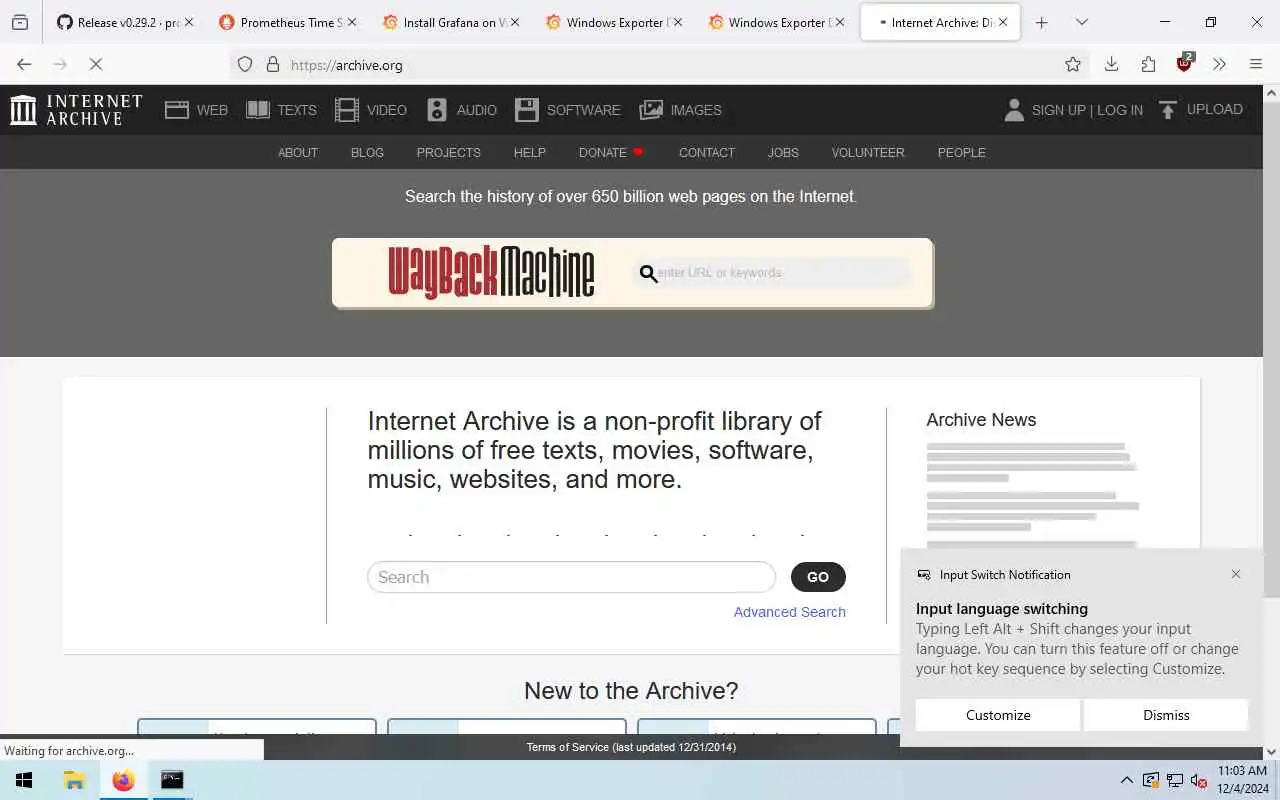
Task: Open the PEOPLE menu item
Action: (962, 152)
